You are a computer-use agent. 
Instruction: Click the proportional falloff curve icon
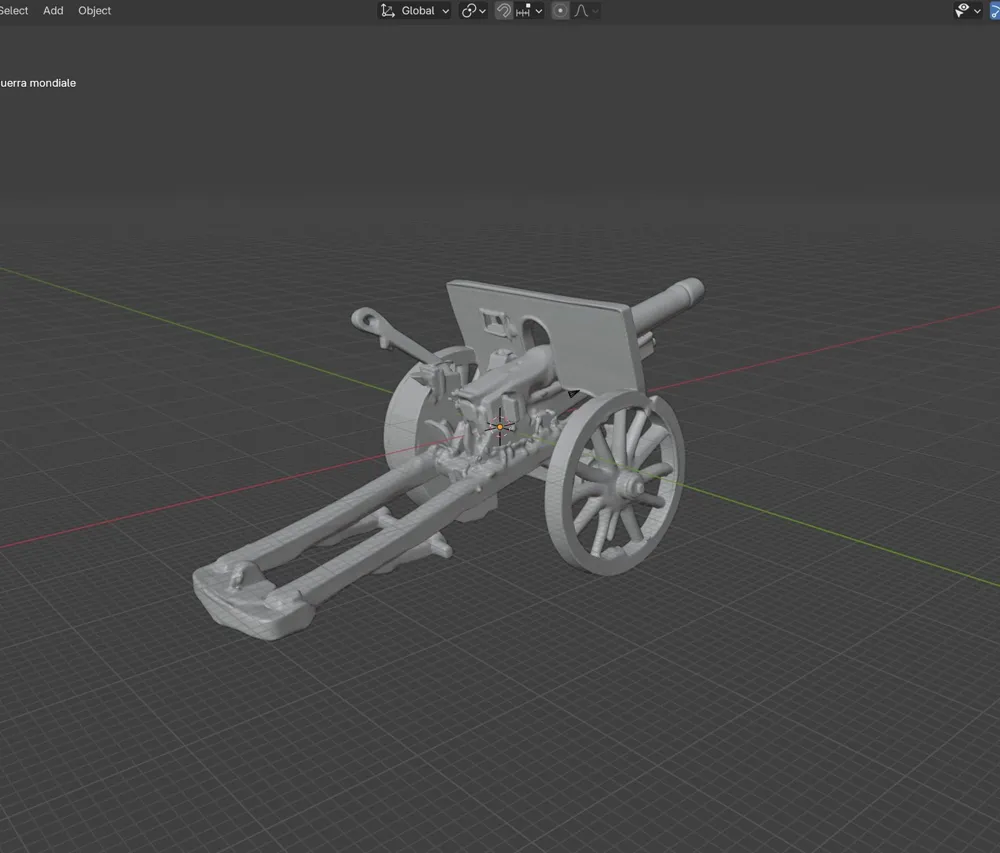pos(580,11)
